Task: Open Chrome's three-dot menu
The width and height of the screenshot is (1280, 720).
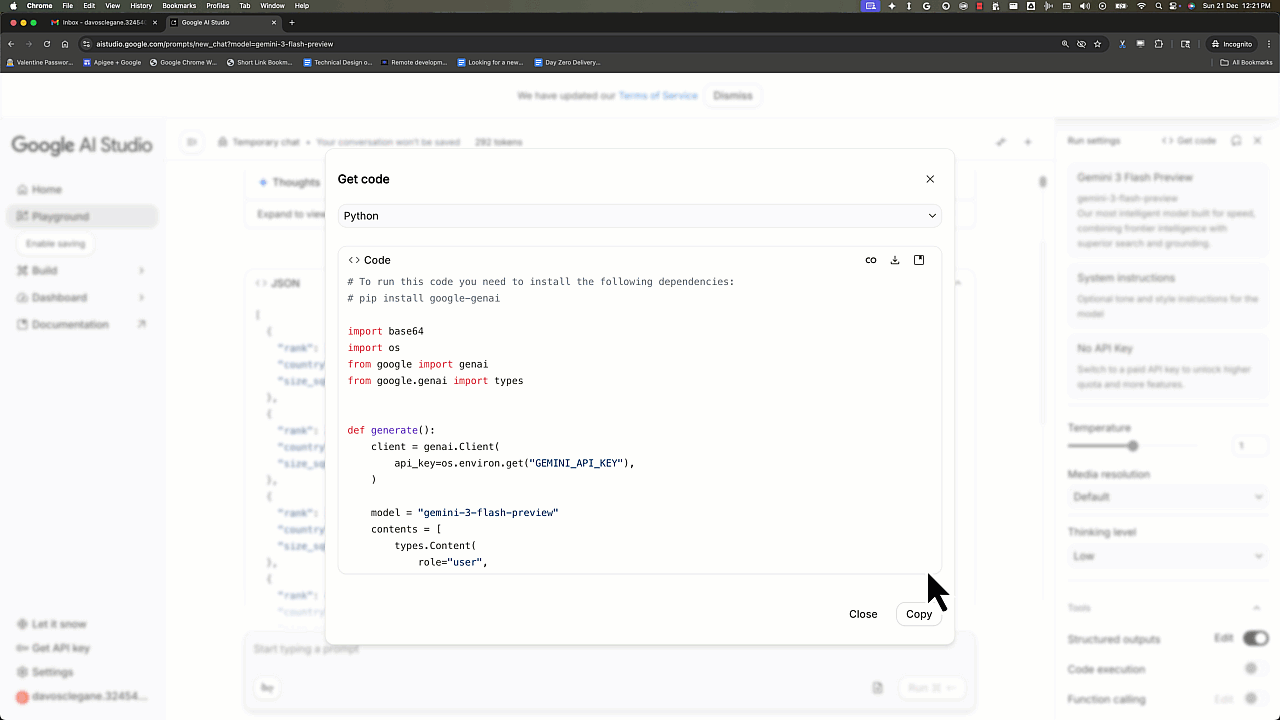Action: pos(1269,44)
